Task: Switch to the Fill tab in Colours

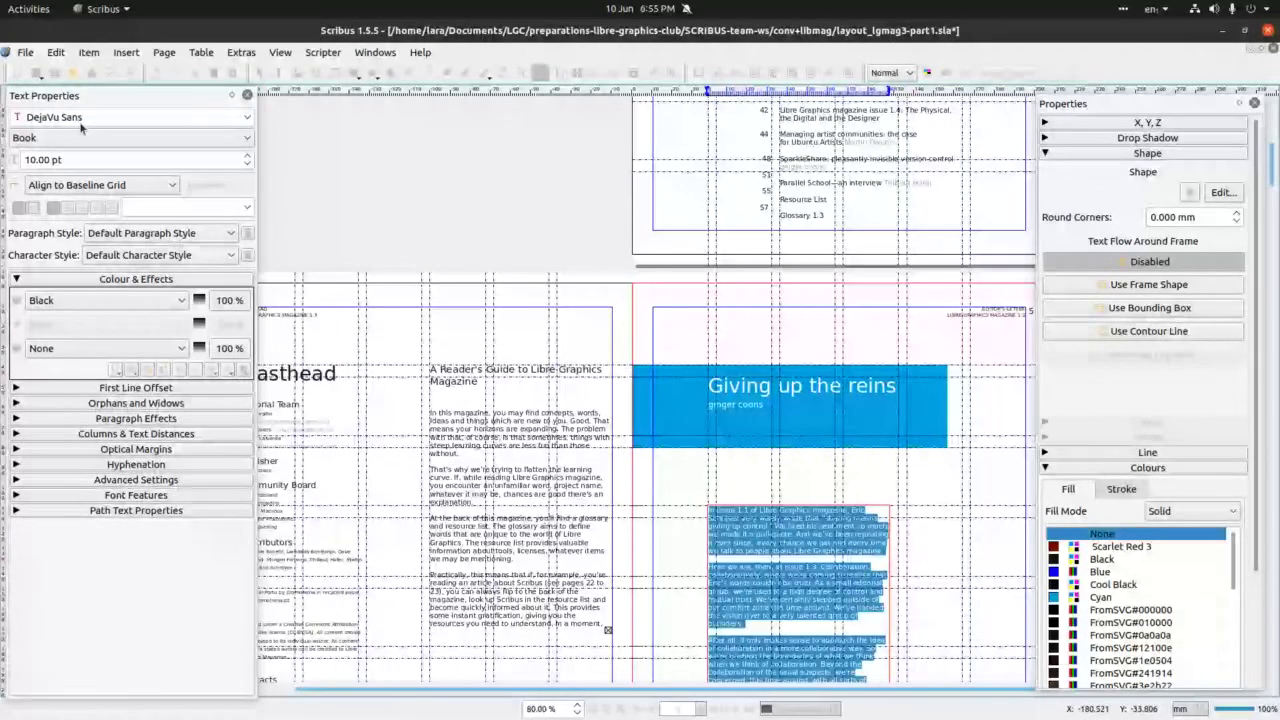Action: point(1068,489)
